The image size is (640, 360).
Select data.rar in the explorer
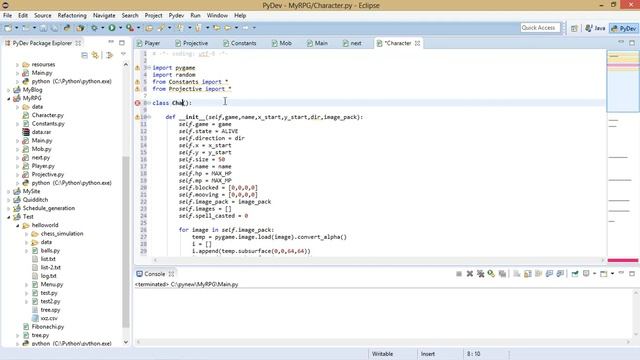(x=41, y=132)
